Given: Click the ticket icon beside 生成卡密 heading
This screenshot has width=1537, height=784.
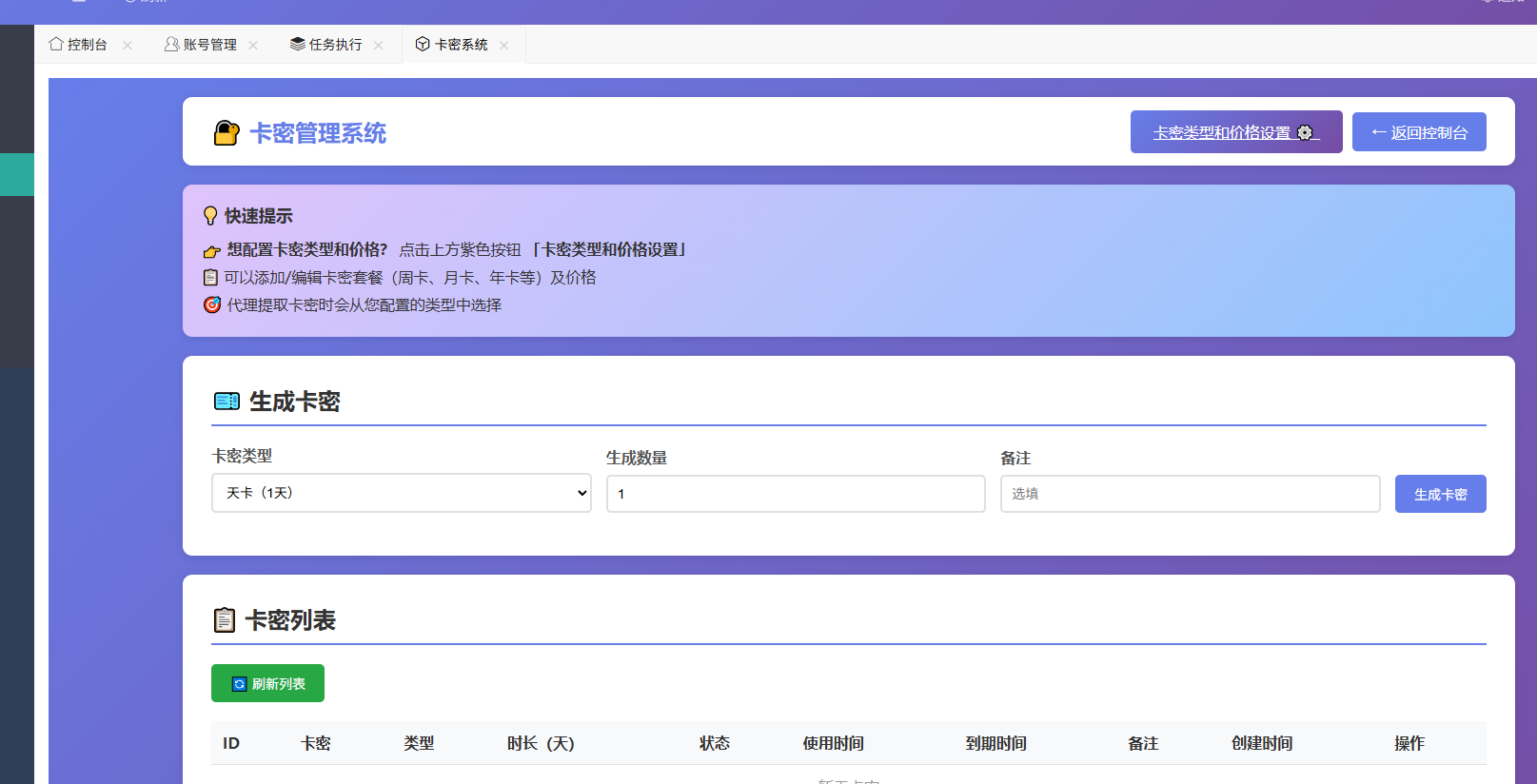Looking at the screenshot, I should [x=227, y=402].
